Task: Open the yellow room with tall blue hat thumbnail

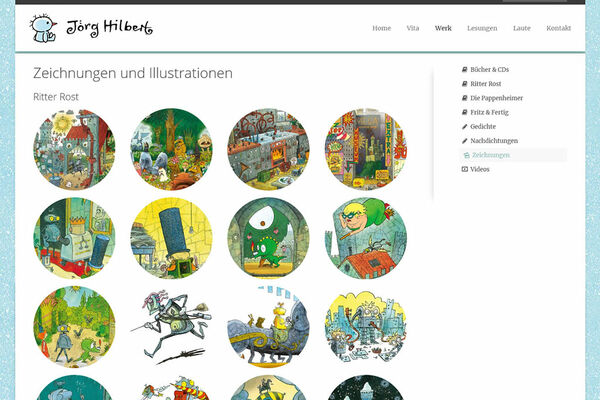Action: click(x=171, y=238)
